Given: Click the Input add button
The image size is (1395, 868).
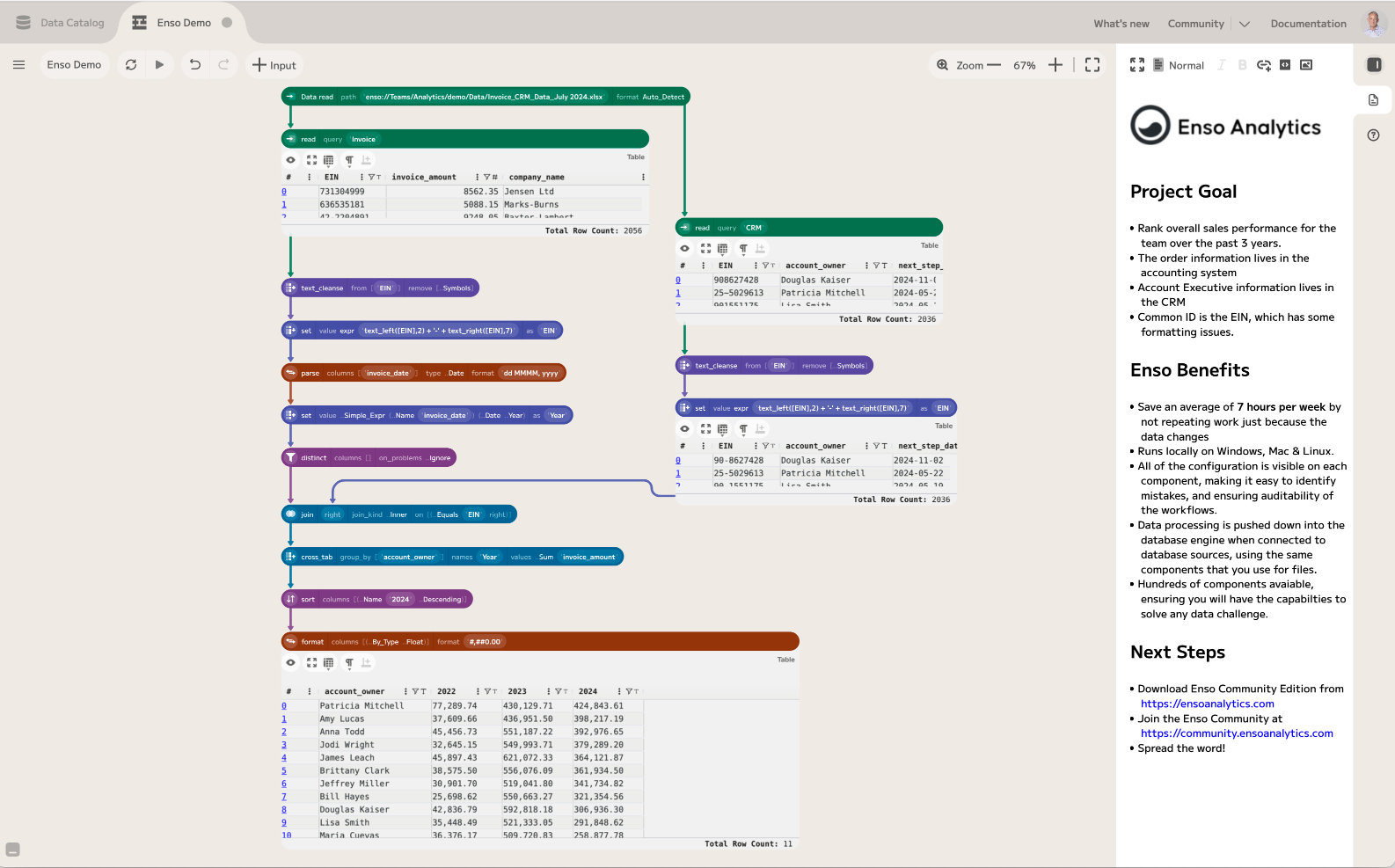Looking at the screenshot, I should pyautogui.click(x=274, y=65).
